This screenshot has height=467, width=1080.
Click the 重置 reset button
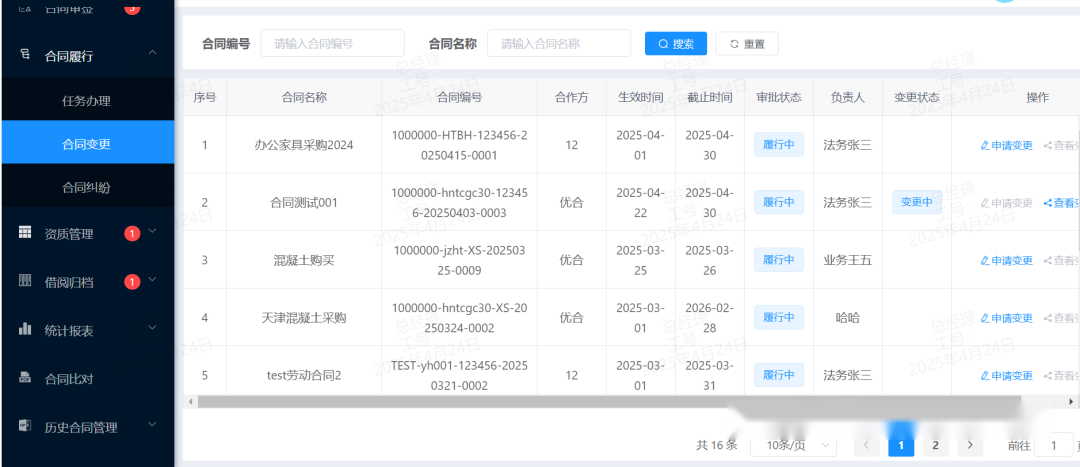click(x=747, y=44)
